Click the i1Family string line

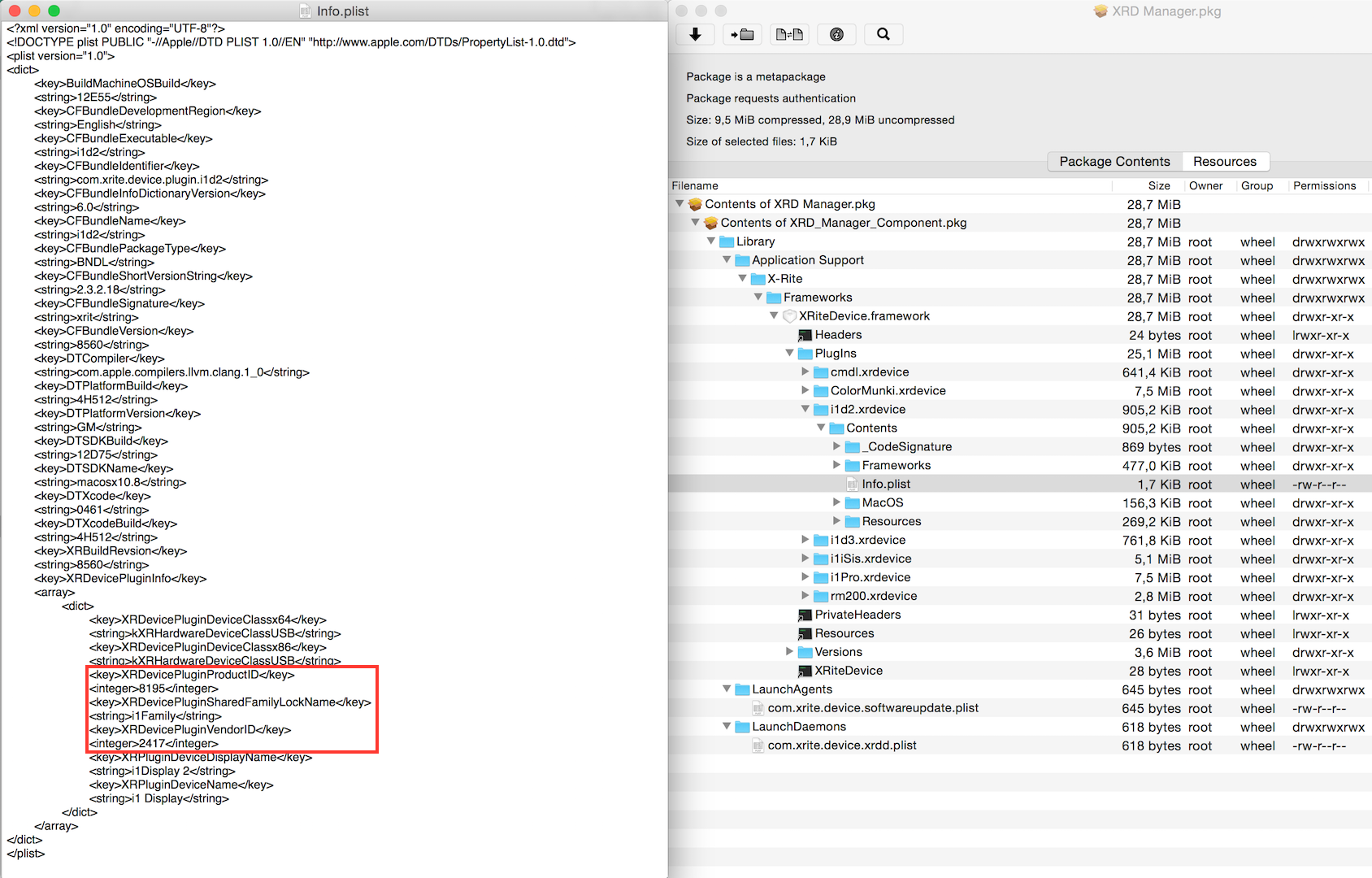click(155, 716)
